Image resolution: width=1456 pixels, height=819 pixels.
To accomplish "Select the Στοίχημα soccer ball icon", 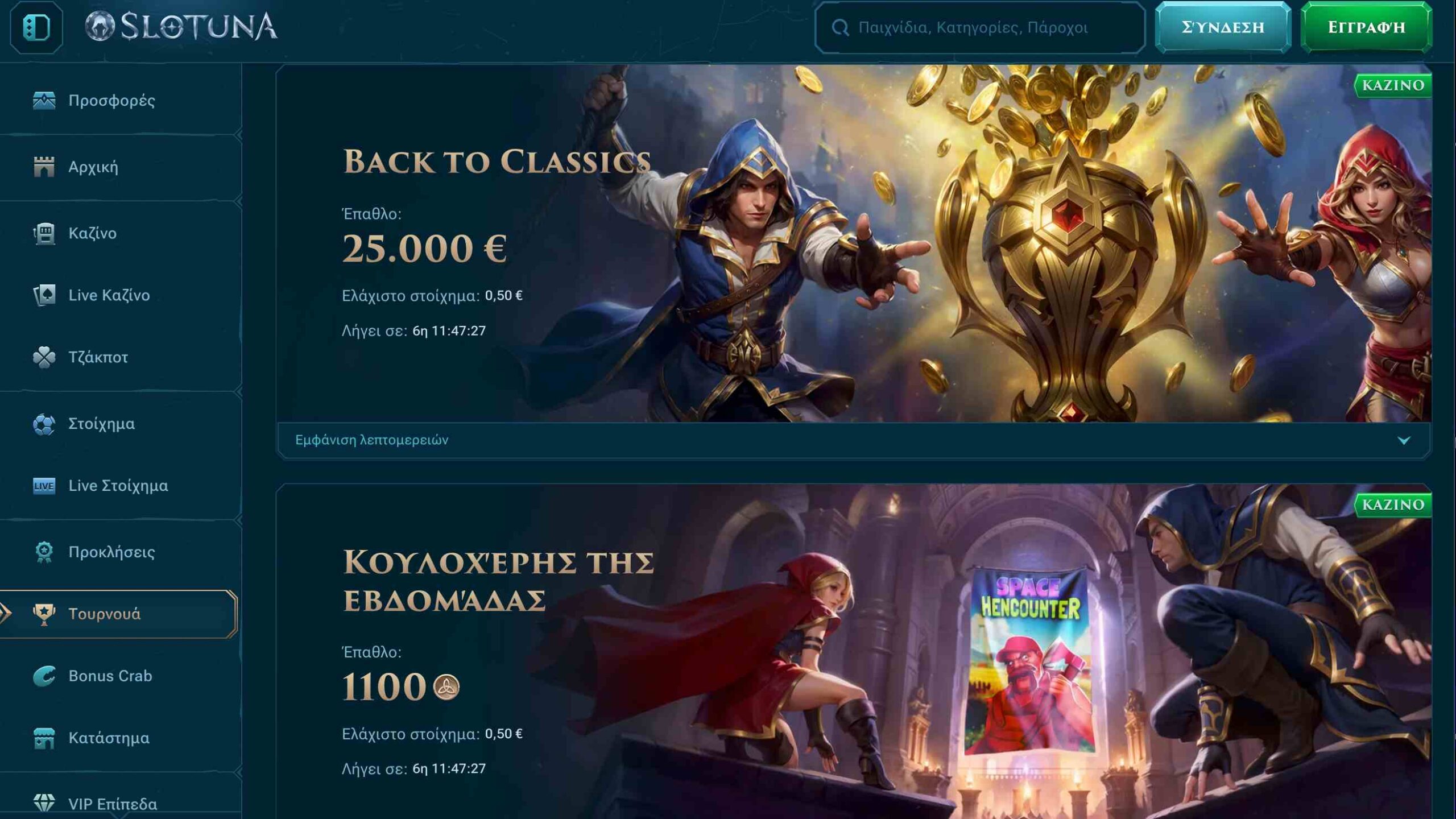I will coord(44,424).
